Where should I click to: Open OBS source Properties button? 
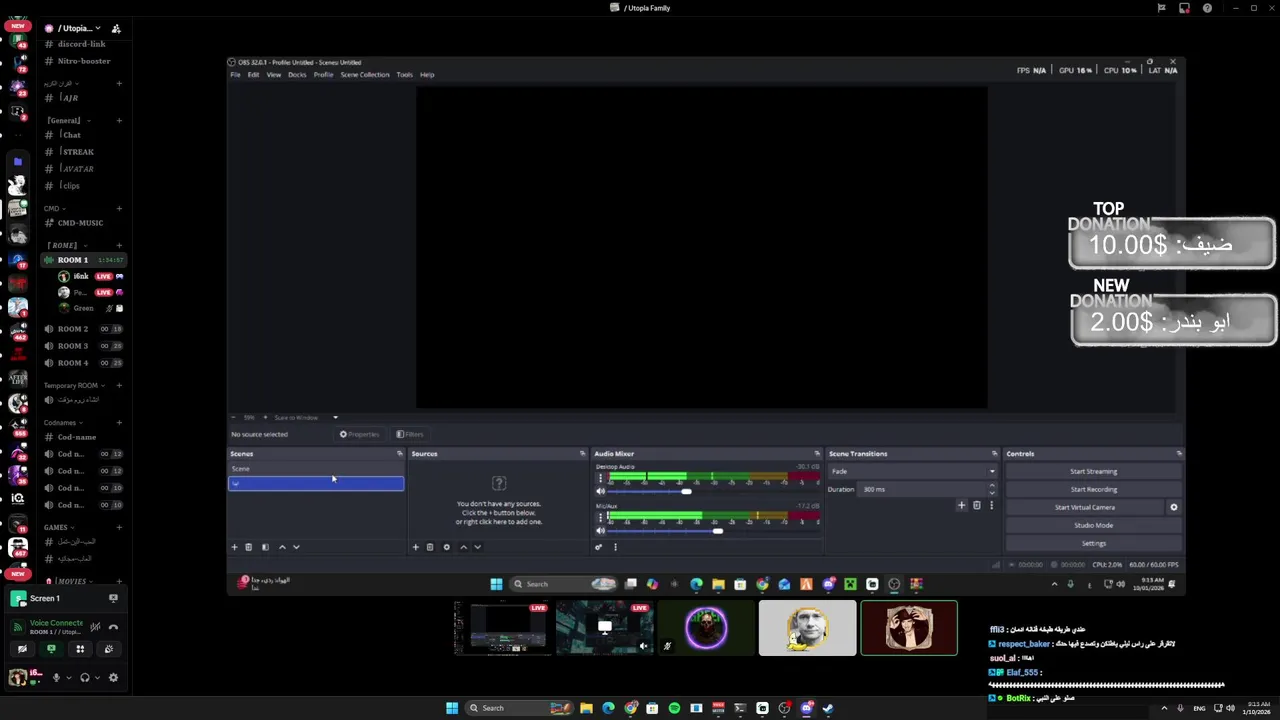coord(359,434)
